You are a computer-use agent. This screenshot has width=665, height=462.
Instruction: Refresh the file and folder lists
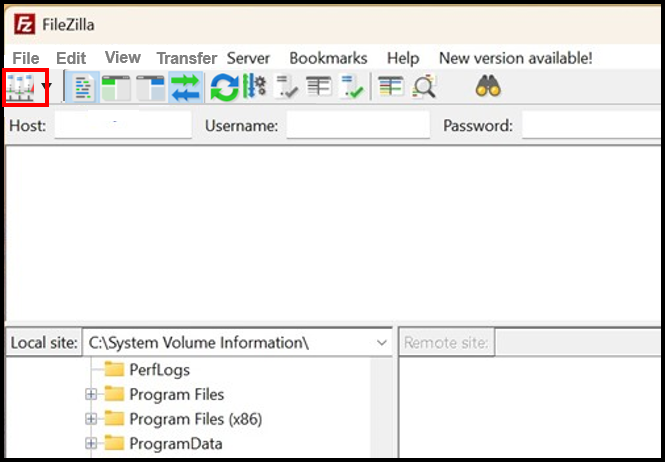point(225,88)
